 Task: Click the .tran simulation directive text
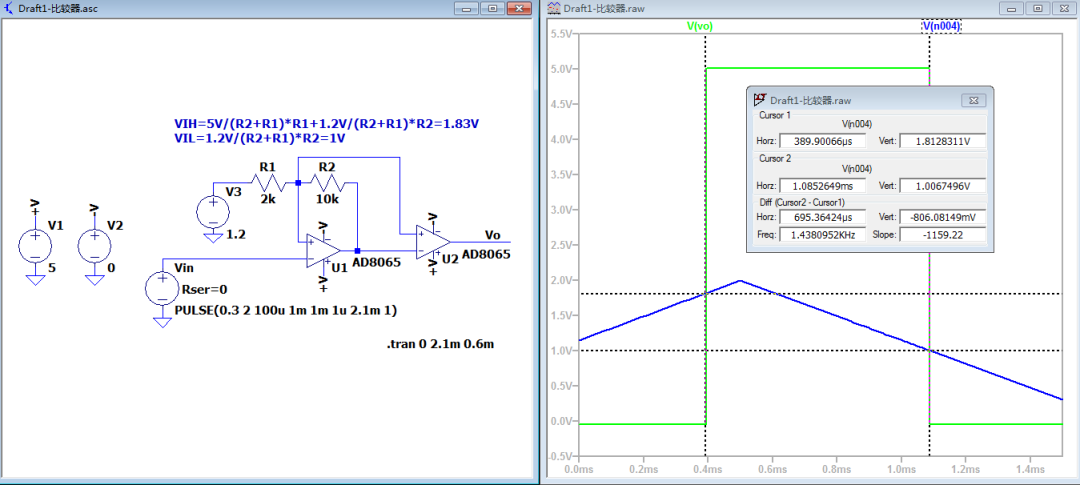(x=441, y=344)
